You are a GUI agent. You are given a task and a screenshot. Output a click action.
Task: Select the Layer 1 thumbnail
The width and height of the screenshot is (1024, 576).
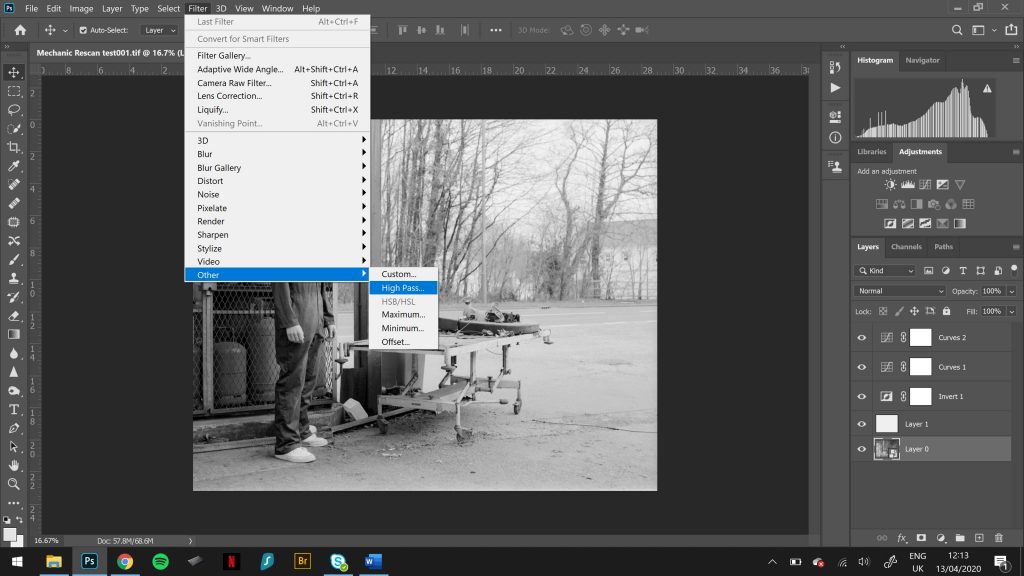pyautogui.click(x=887, y=424)
